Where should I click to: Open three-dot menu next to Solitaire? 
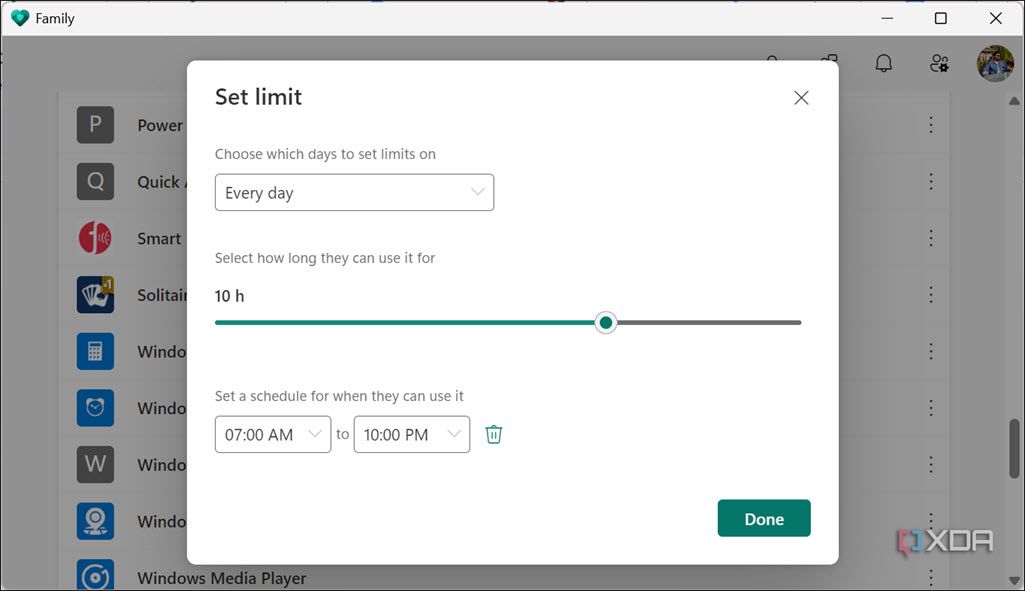[930, 294]
